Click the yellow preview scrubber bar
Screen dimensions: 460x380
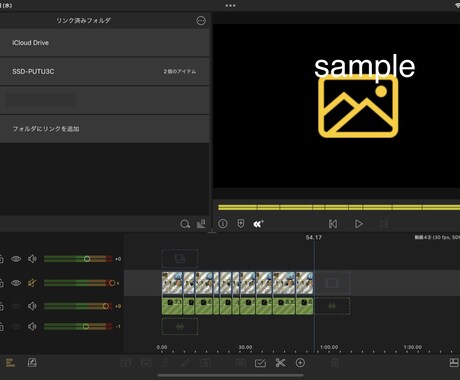click(x=339, y=207)
